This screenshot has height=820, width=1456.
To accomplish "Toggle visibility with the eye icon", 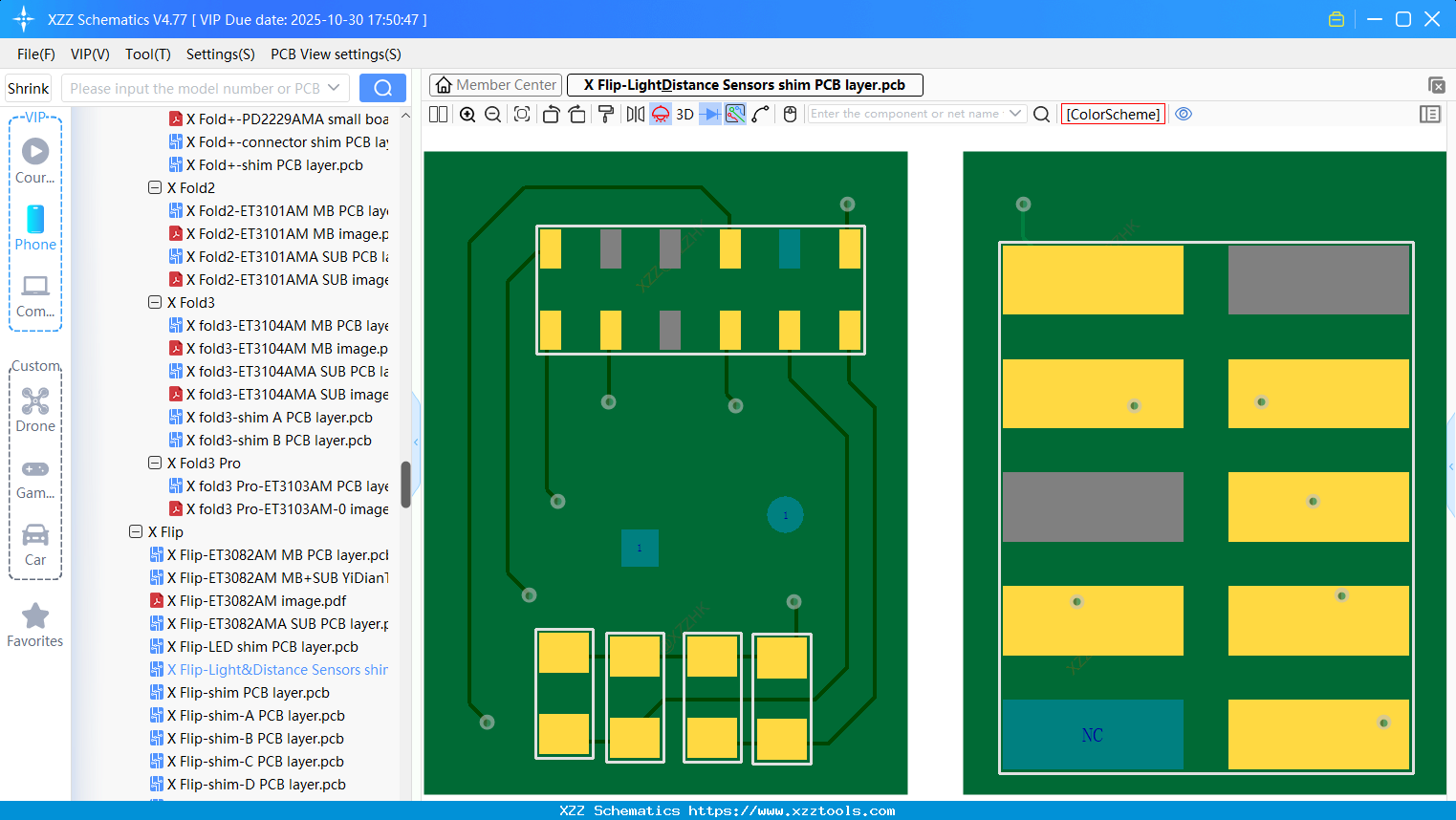I will point(1184,114).
